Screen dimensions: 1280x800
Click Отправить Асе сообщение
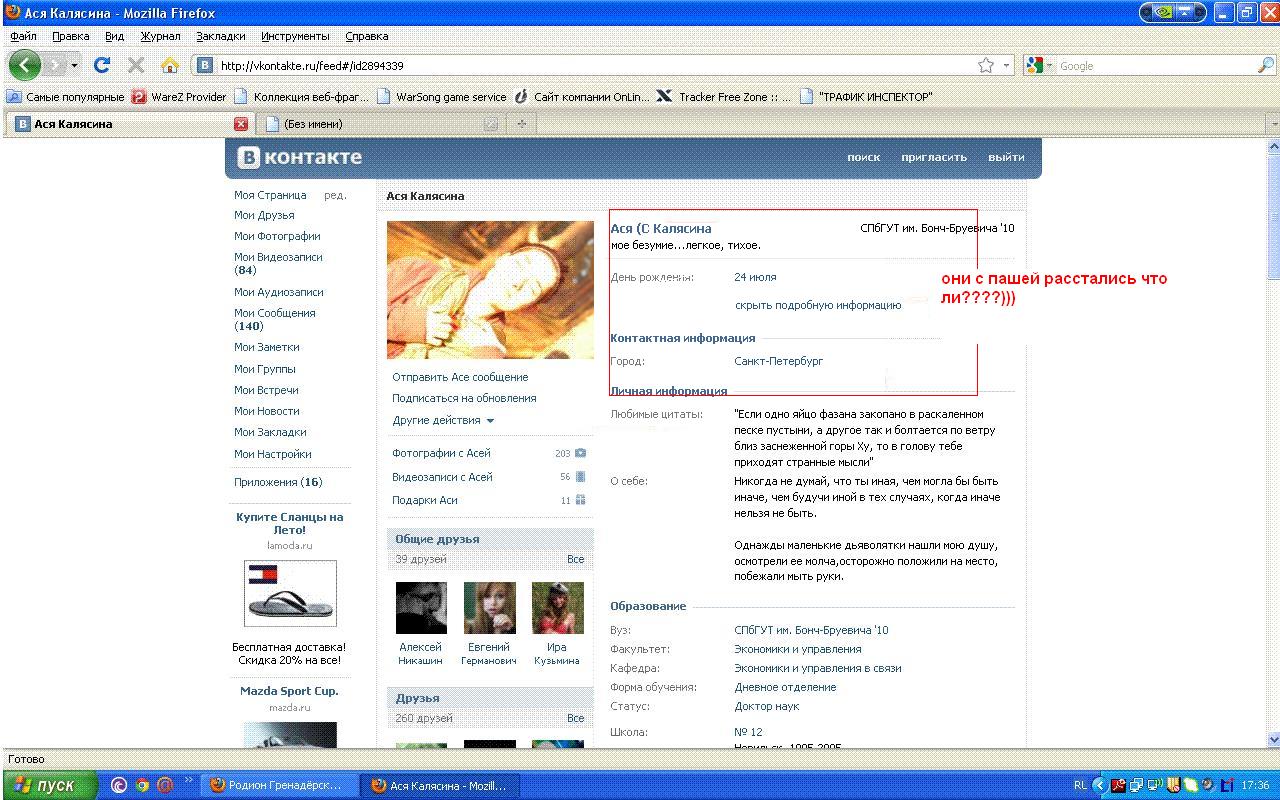click(460, 377)
